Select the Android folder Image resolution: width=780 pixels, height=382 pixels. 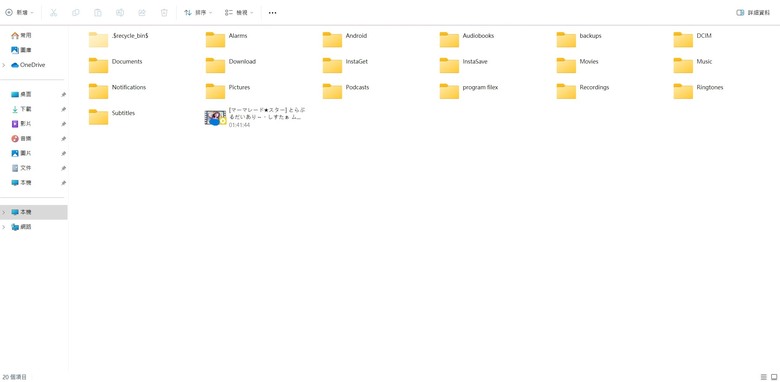(344, 39)
